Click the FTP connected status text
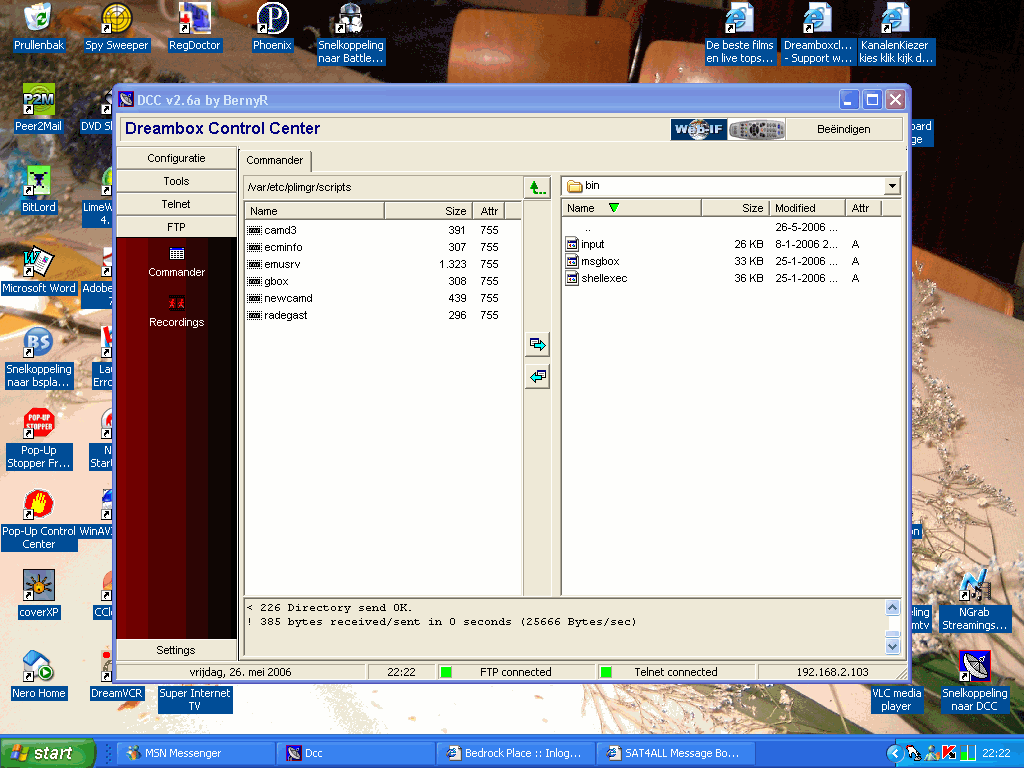This screenshot has height=768, width=1024. 516,672
